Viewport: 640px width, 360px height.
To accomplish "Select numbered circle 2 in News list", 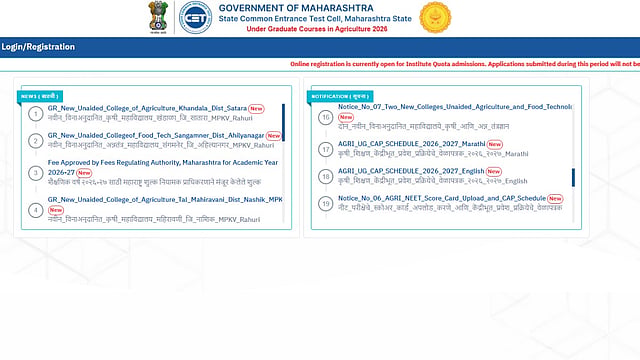I will tap(36, 141).
